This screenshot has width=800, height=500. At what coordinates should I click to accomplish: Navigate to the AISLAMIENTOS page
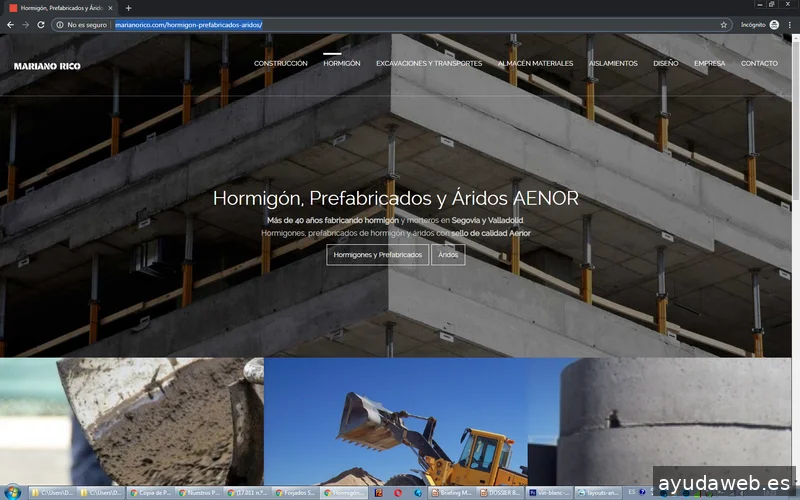pyautogui.click(x=613, y=63)
